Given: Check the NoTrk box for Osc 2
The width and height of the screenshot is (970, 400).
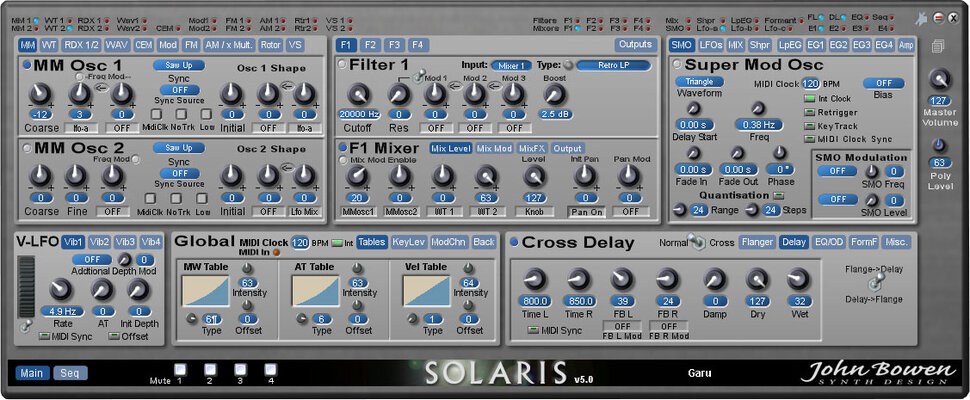Looking at the screenshot, I should [x=176, y=198].
